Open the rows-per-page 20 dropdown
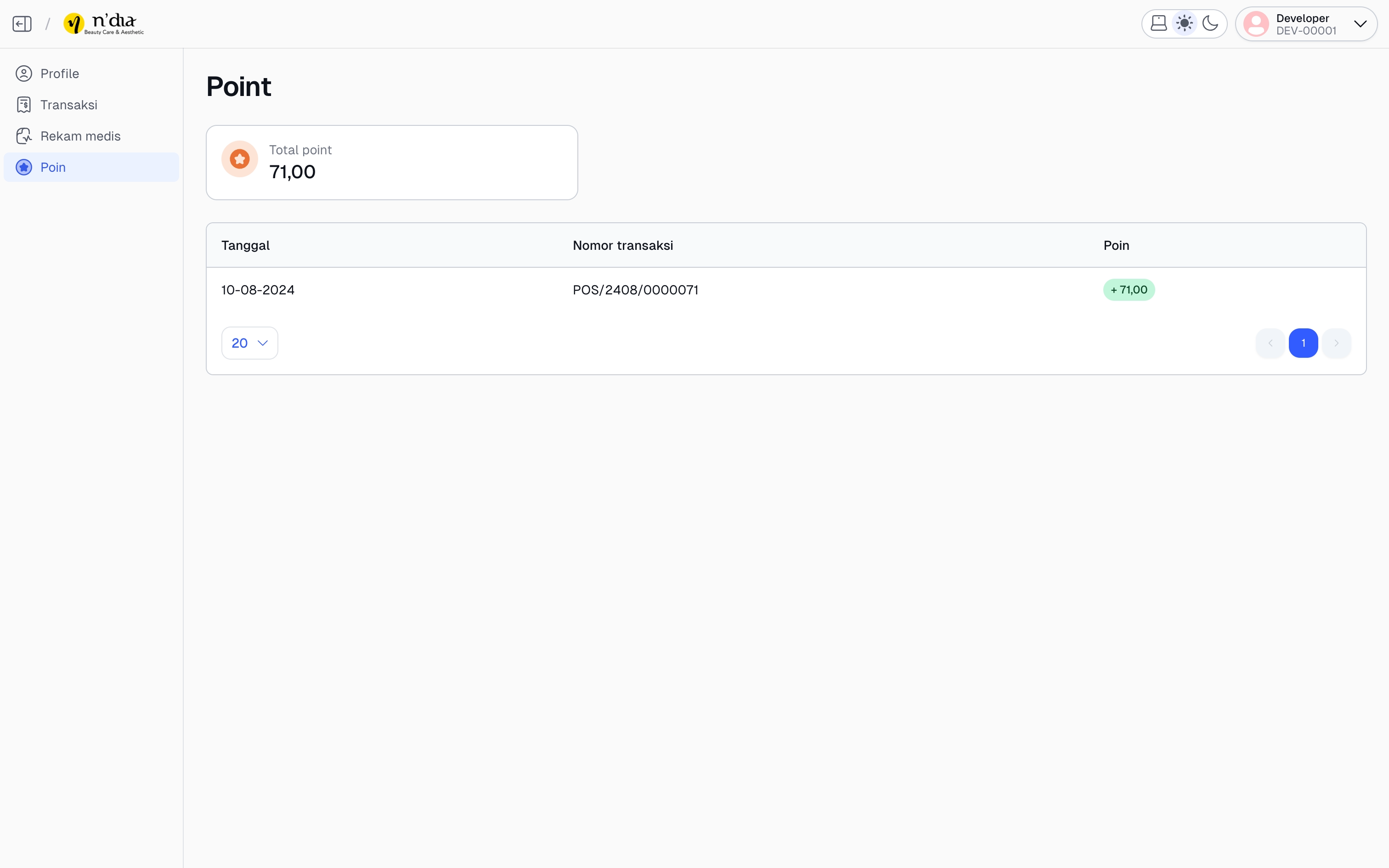Screen dimensions: 1389x868 (250, 344)
